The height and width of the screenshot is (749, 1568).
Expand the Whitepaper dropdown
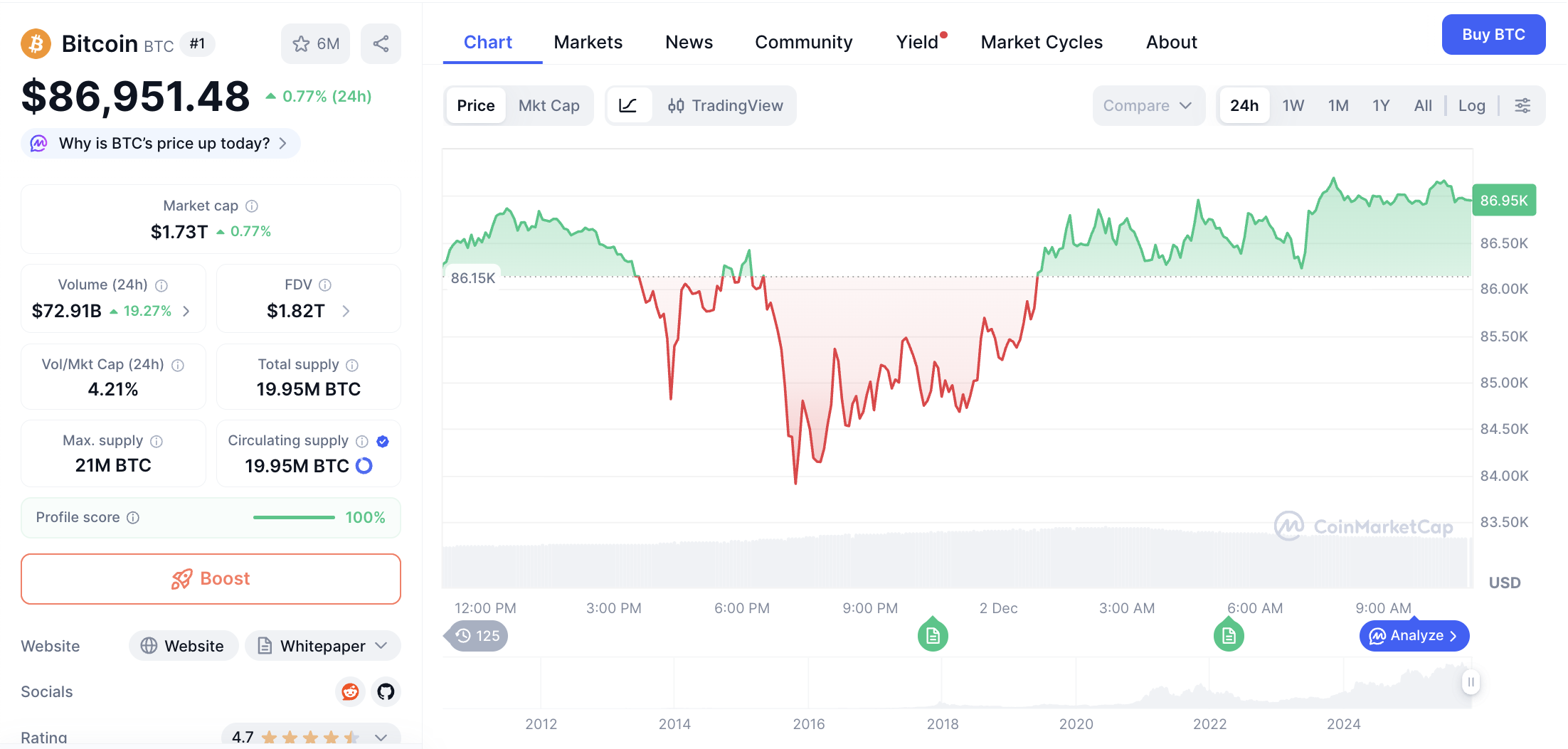point(382,646)
